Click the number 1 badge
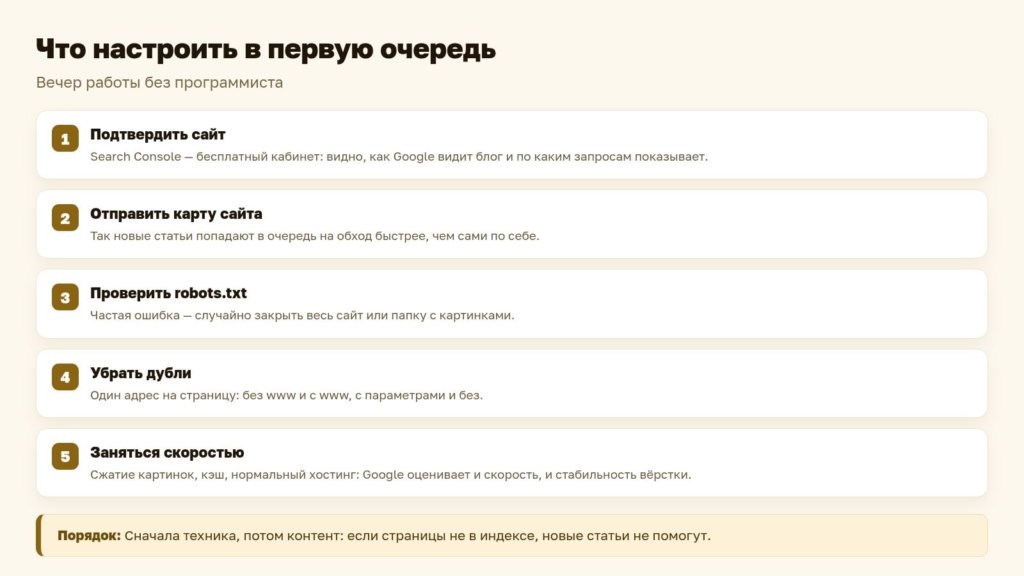 [x=65, y=138]
